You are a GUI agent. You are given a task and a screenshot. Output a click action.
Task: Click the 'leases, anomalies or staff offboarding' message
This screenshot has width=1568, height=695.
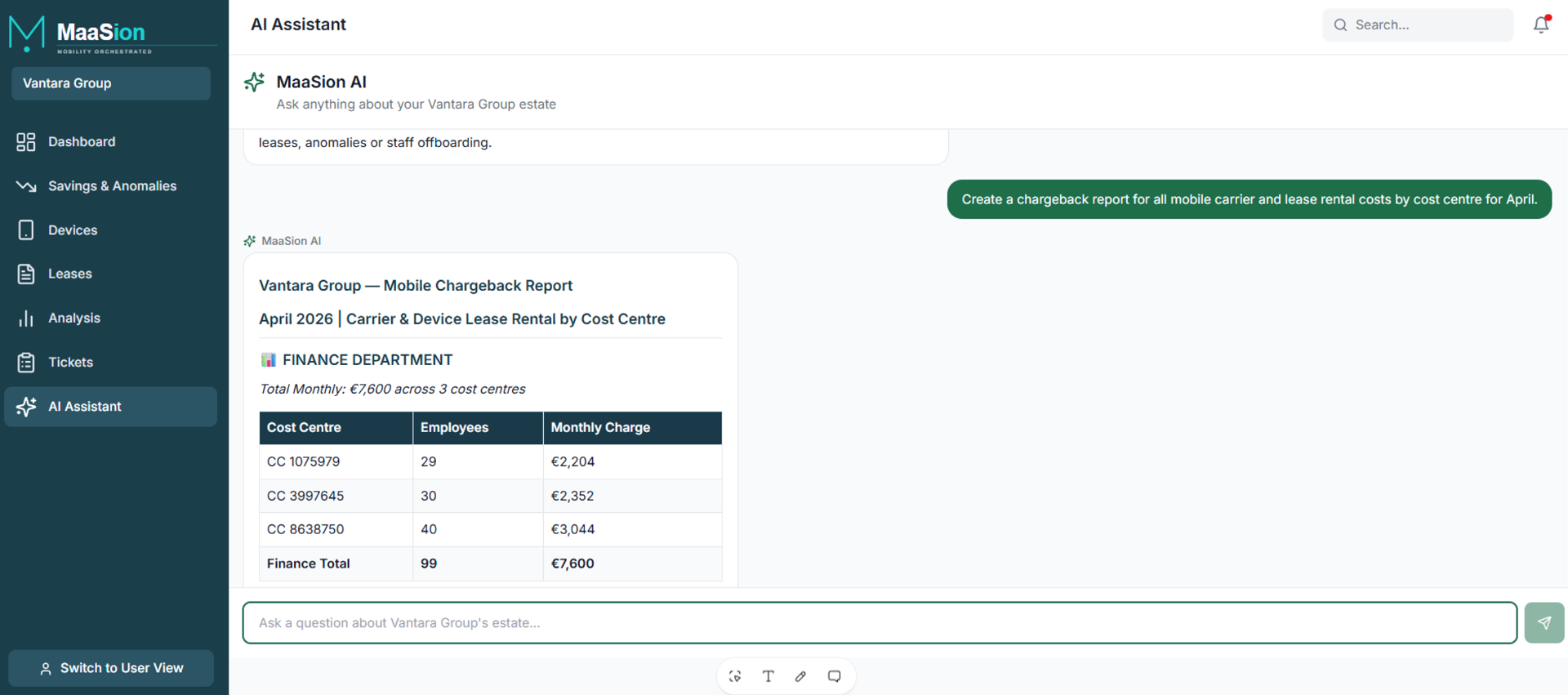click(x=375, y=143)
